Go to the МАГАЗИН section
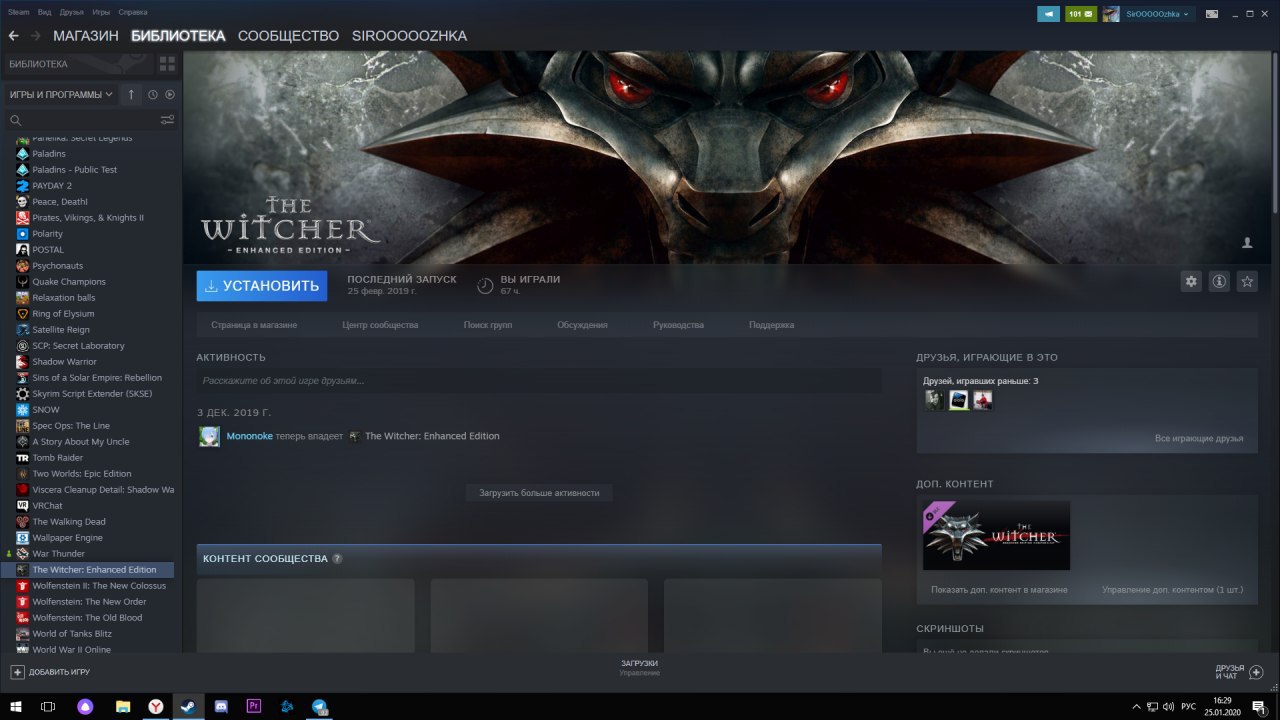 click(x=86, y=36)
